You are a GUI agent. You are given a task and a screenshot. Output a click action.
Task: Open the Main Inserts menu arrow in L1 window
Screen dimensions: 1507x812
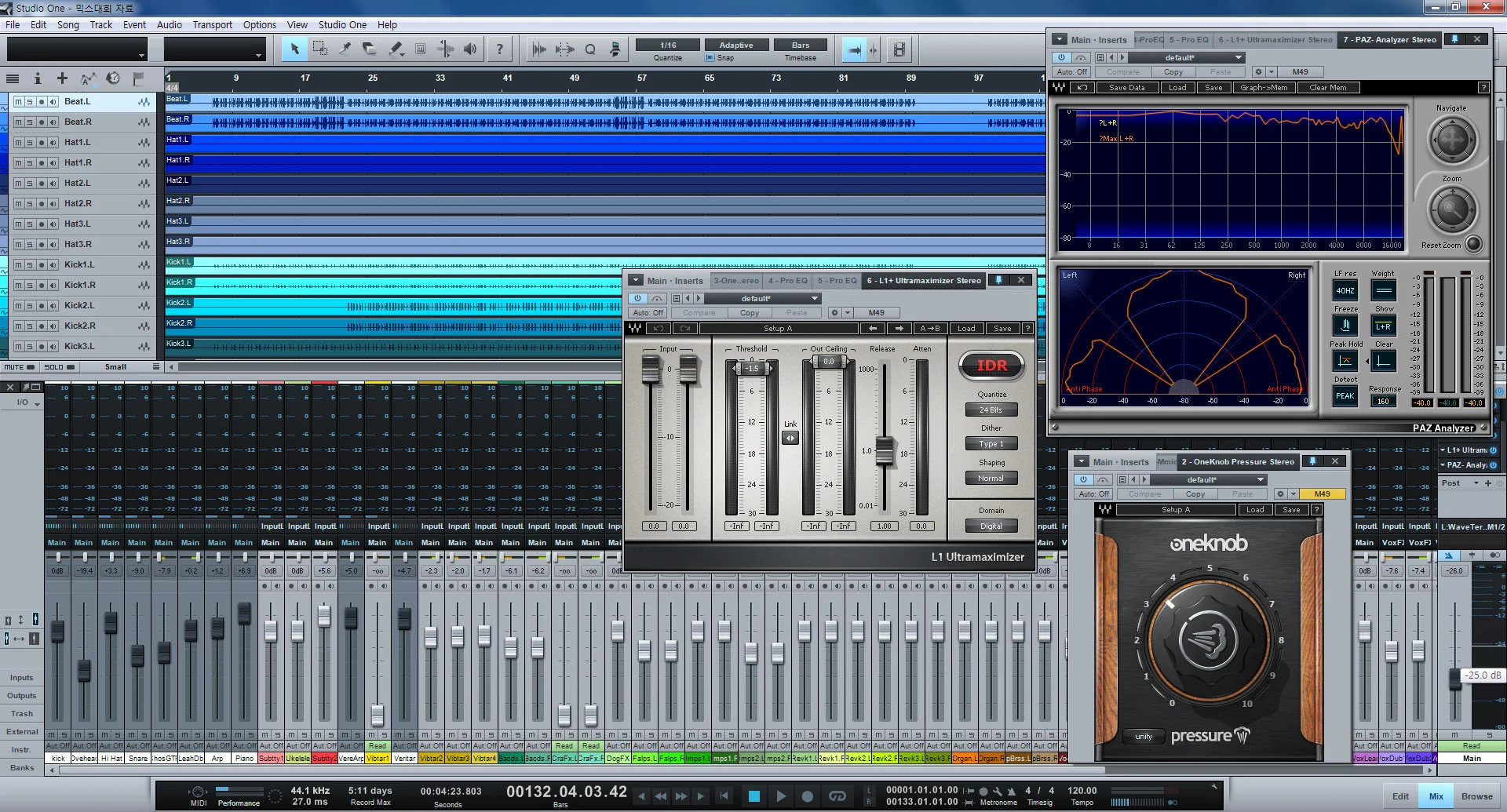click(x=634, y=280)
